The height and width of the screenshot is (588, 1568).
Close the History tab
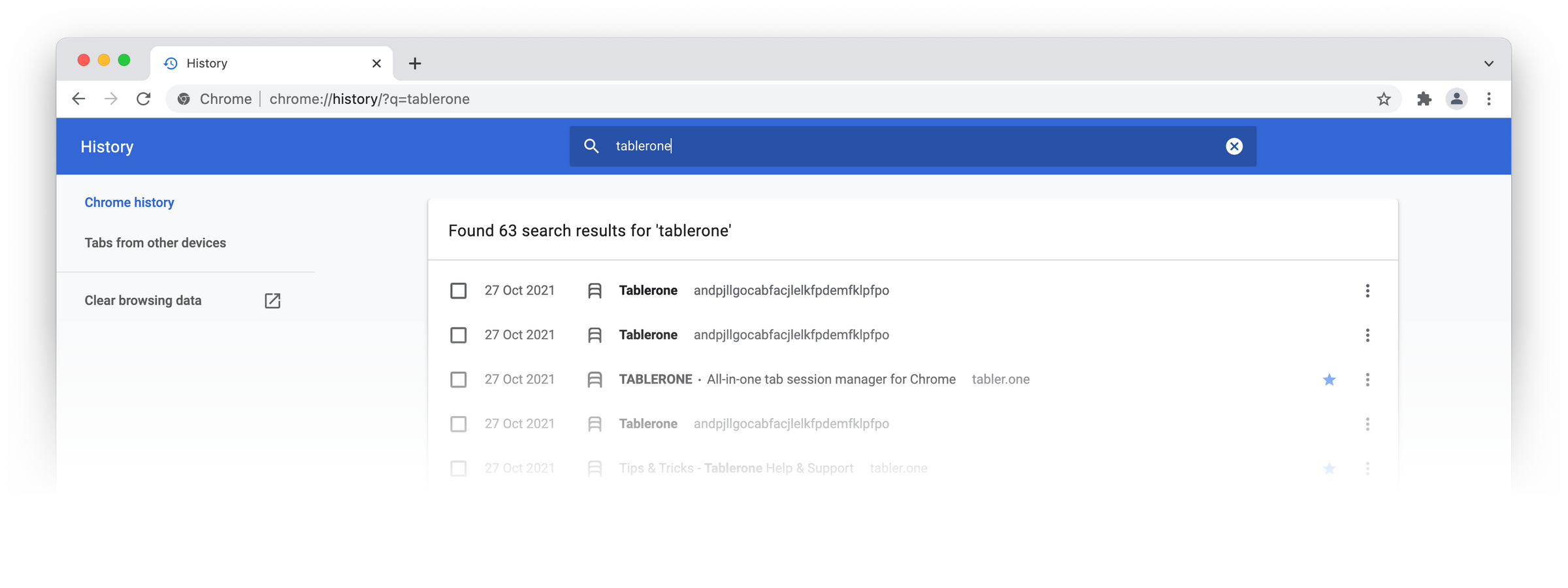(x=376, y=63)
